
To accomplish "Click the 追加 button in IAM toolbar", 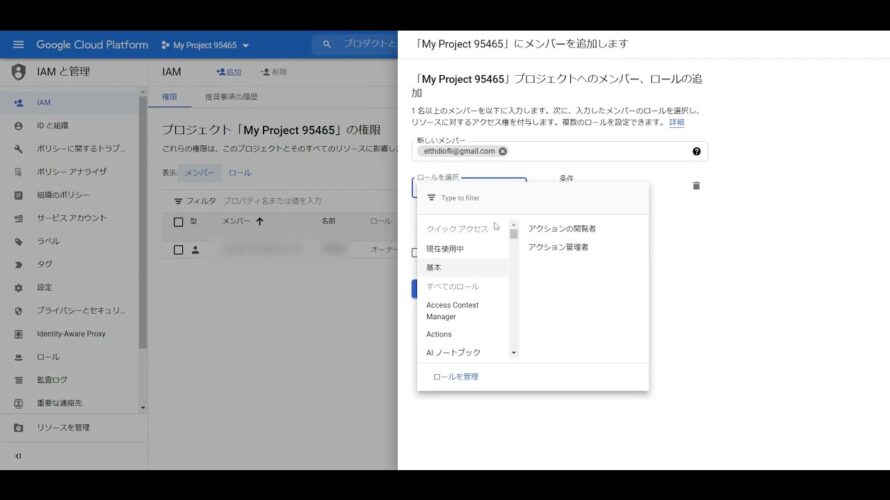I will coord(229,72).
